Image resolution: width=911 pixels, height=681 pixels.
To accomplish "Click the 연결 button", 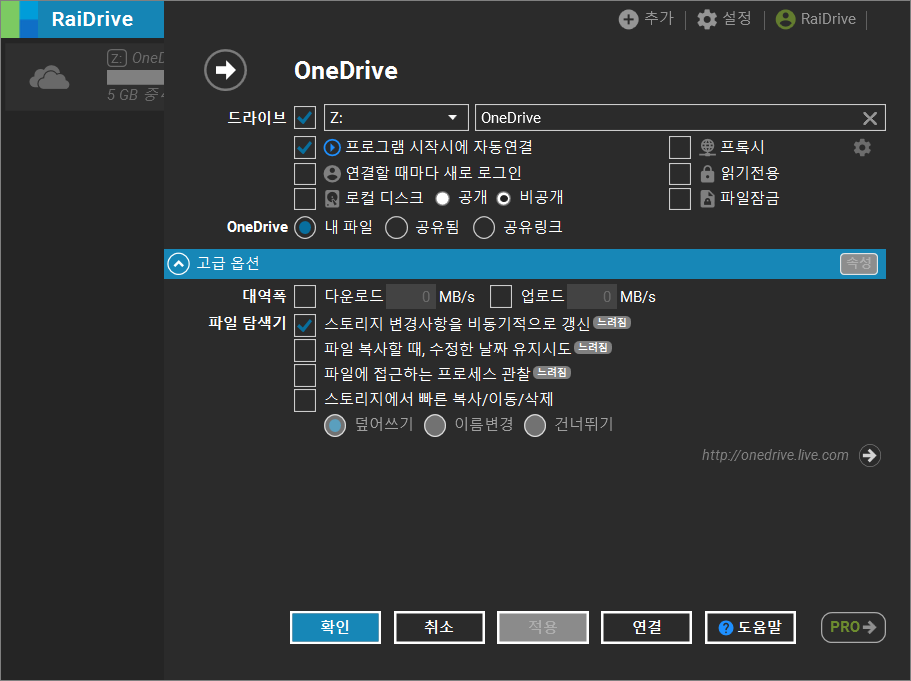I will point(647,628).
